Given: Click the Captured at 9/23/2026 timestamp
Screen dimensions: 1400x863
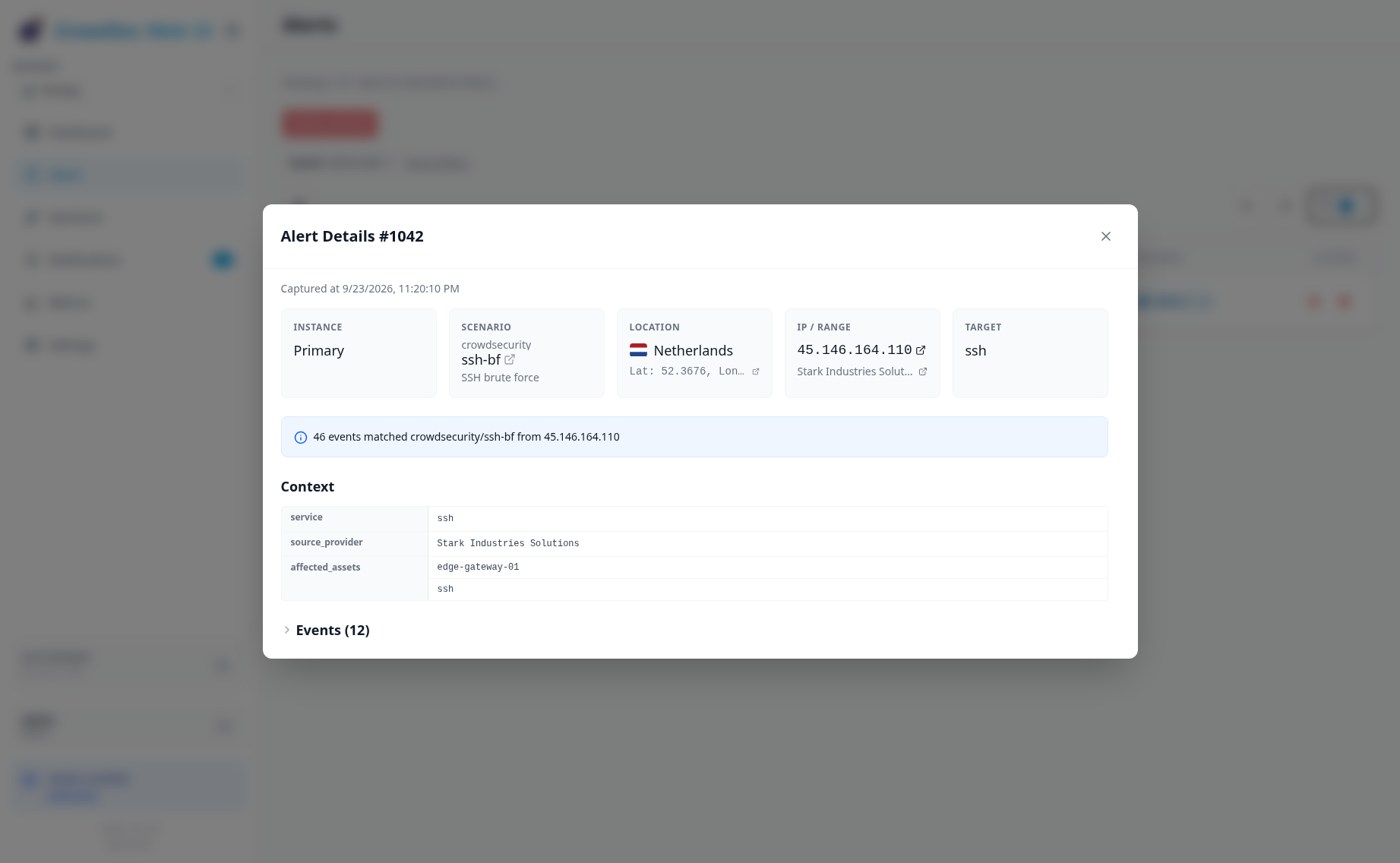Looking at the screenshot, I should (x=370, y=289).
